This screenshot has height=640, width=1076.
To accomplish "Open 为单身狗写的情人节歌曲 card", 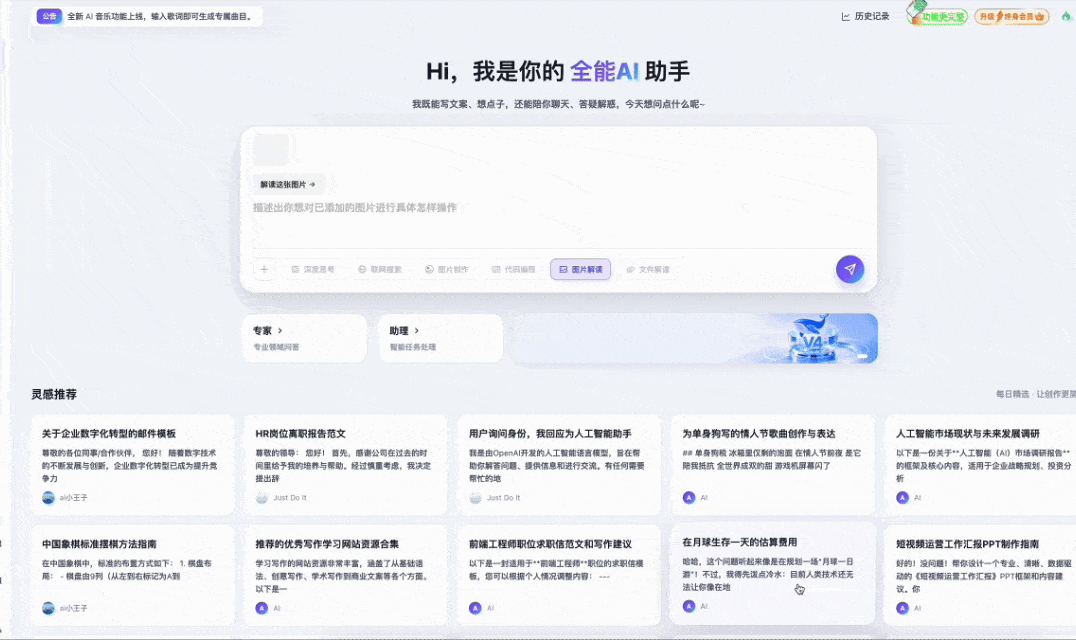I will pos(773,464).
